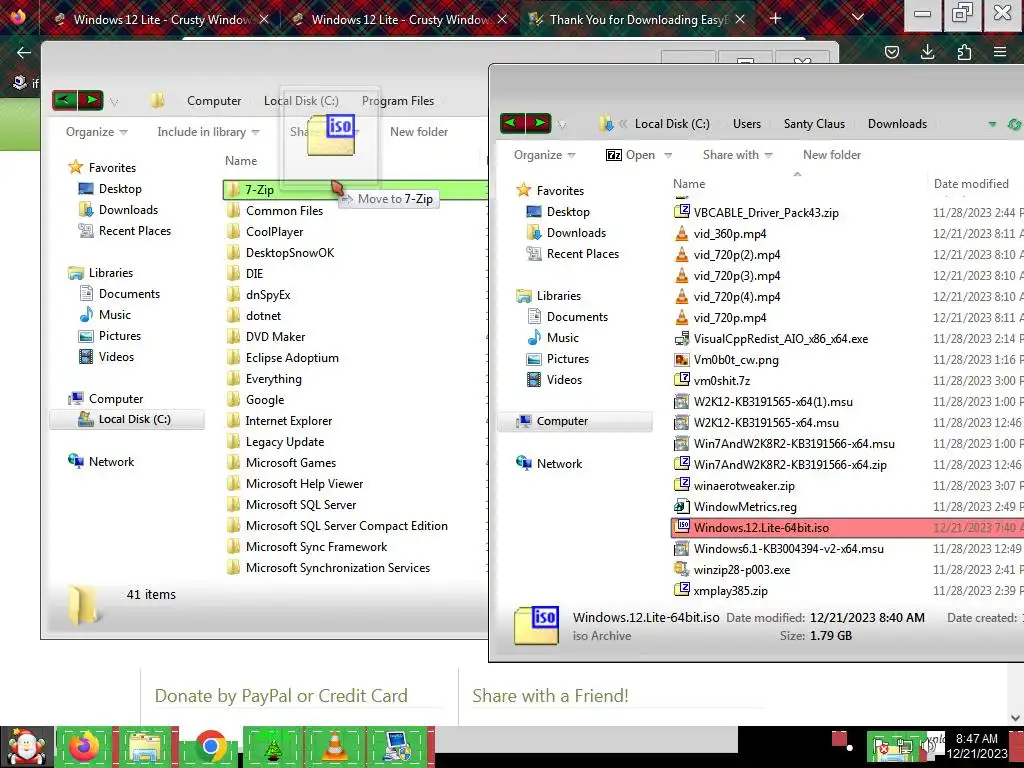The width and height of the screenshot is (1024, 768).
Task: Open Chrome from the taskbar
Action: coord(210,747)
